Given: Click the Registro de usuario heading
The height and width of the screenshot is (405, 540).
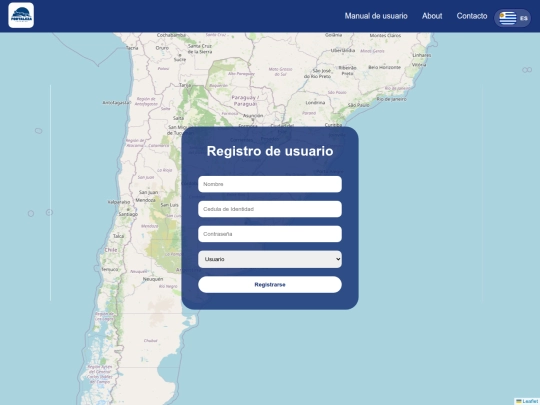Looking at the screenshot, I should 270,151.
